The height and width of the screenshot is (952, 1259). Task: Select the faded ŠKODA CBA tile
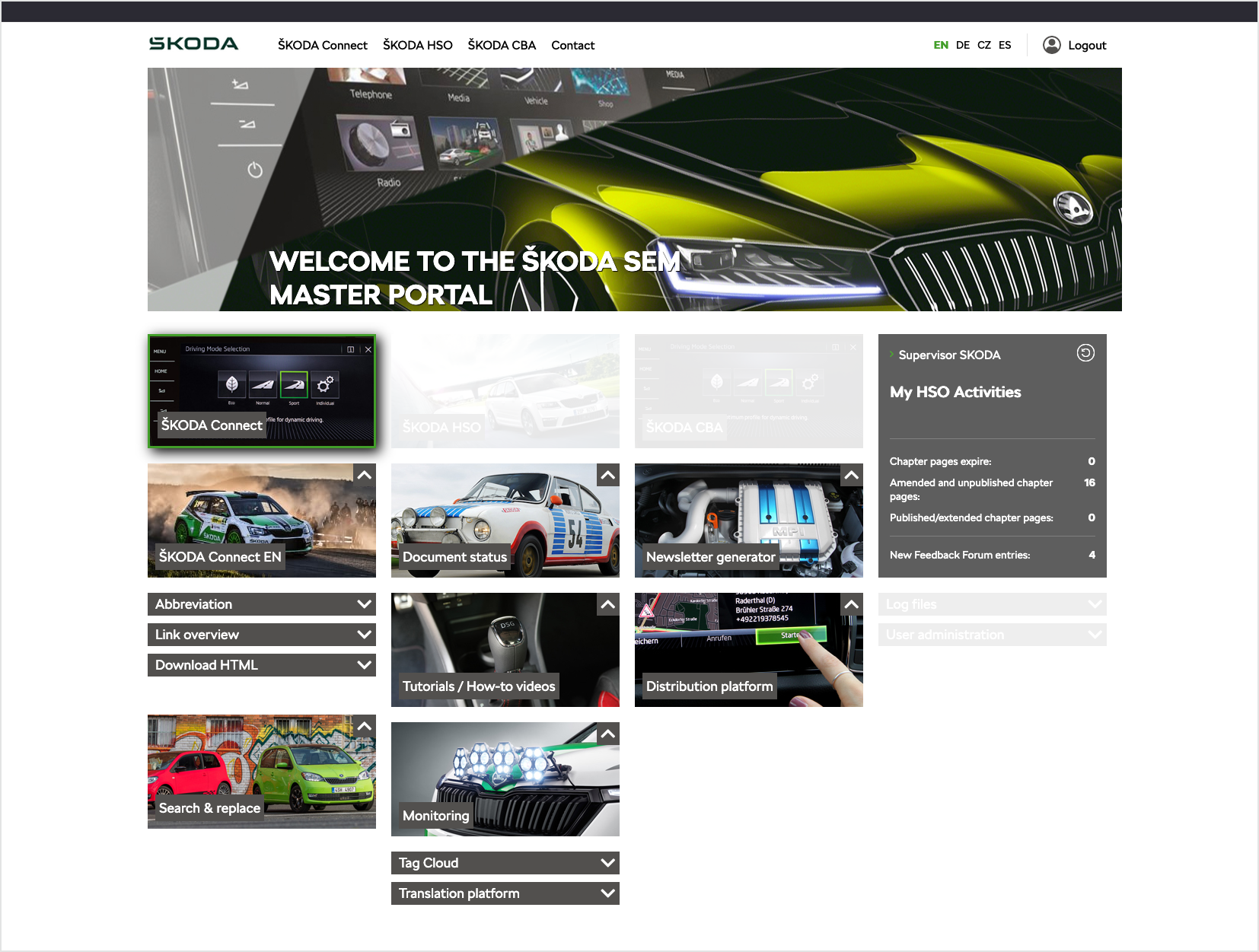(x=749, y=391)
